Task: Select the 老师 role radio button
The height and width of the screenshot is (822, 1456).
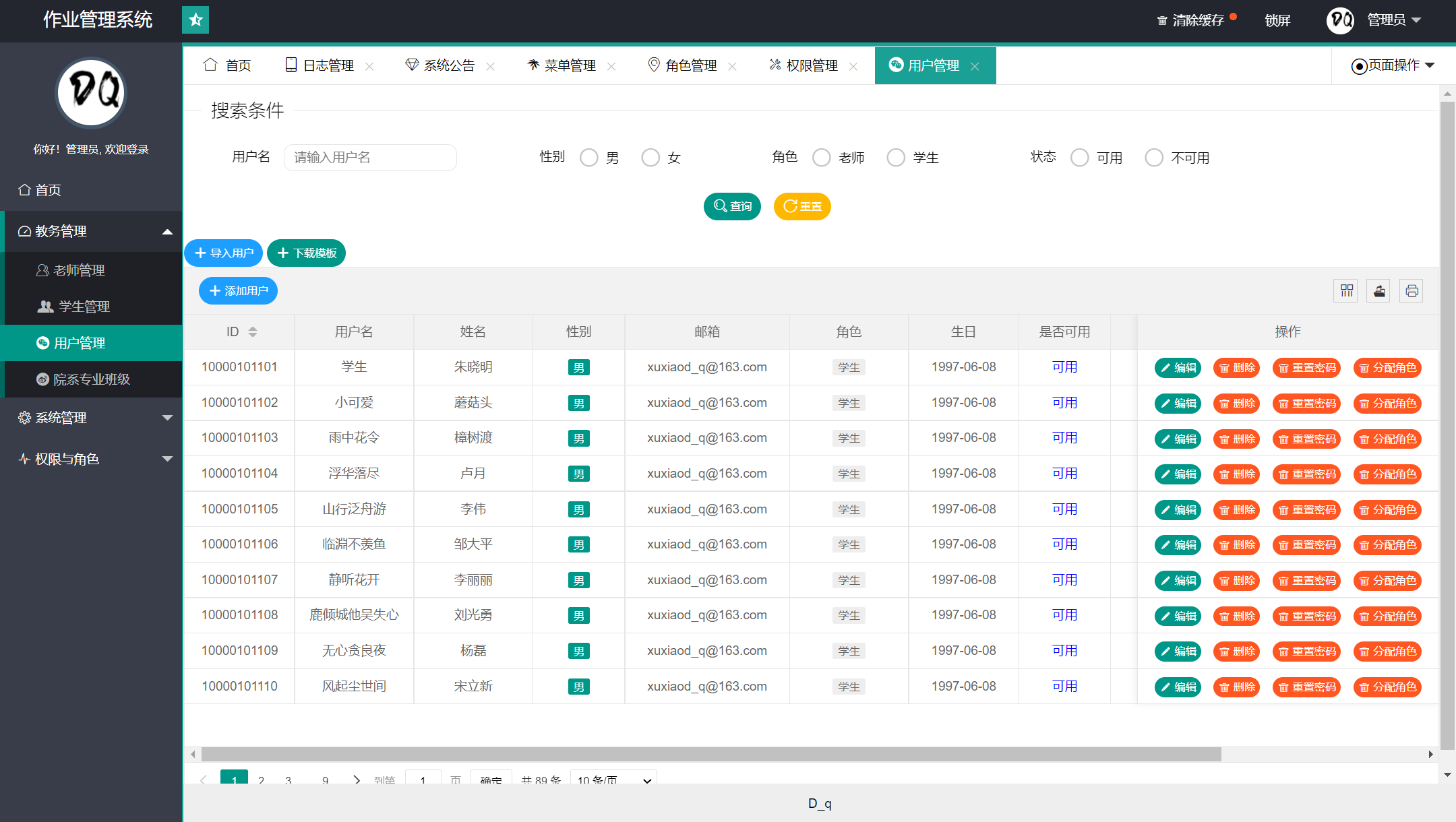Action: [x=822, y=158]
